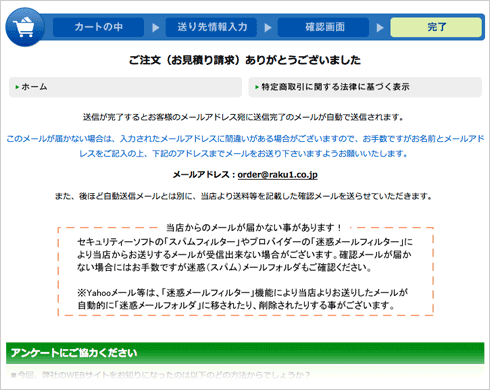Select the 送り先情報入力 step
Image resolution: width=490 pixels, height=390 pixels.
pyautogui.click(x=212, y=27)
